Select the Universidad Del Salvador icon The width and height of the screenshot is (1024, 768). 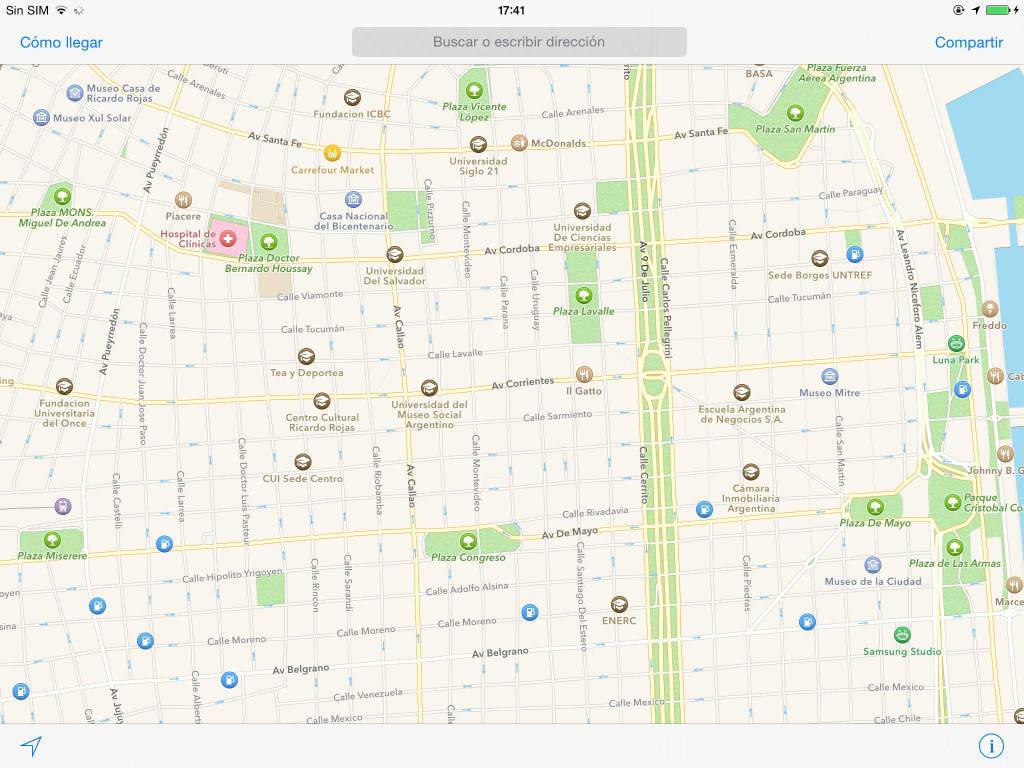395,254
